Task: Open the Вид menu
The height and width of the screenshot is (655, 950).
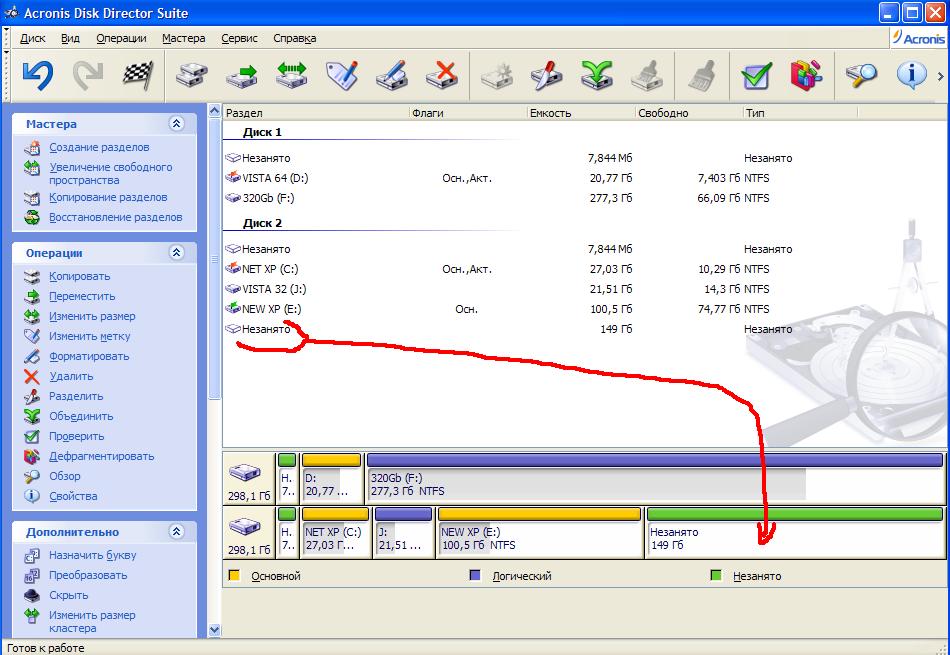Action: point(70,38)
